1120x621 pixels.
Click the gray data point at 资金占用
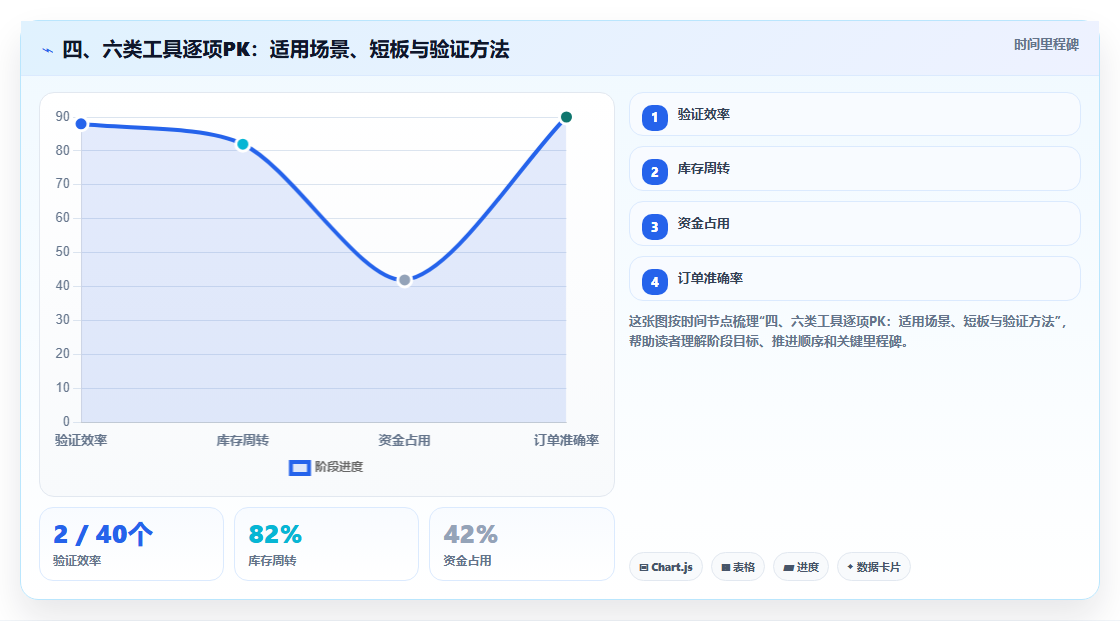tap(404, 280)
